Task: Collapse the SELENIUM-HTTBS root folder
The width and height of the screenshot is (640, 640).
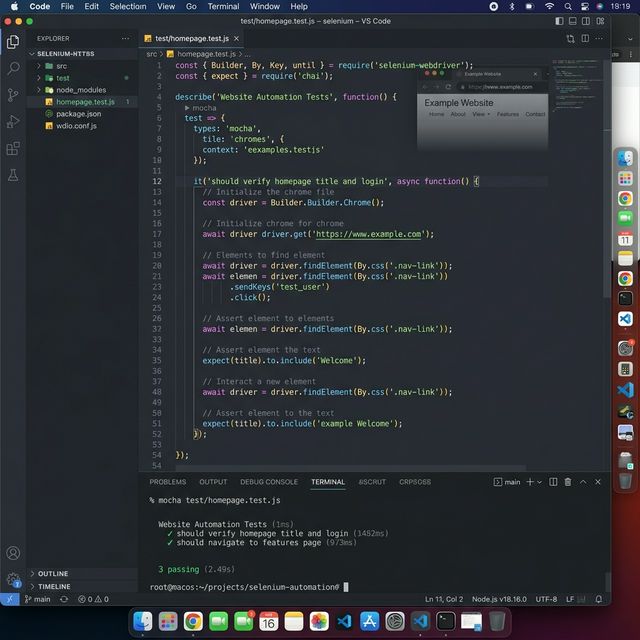Action: click(x=32, y=53)
